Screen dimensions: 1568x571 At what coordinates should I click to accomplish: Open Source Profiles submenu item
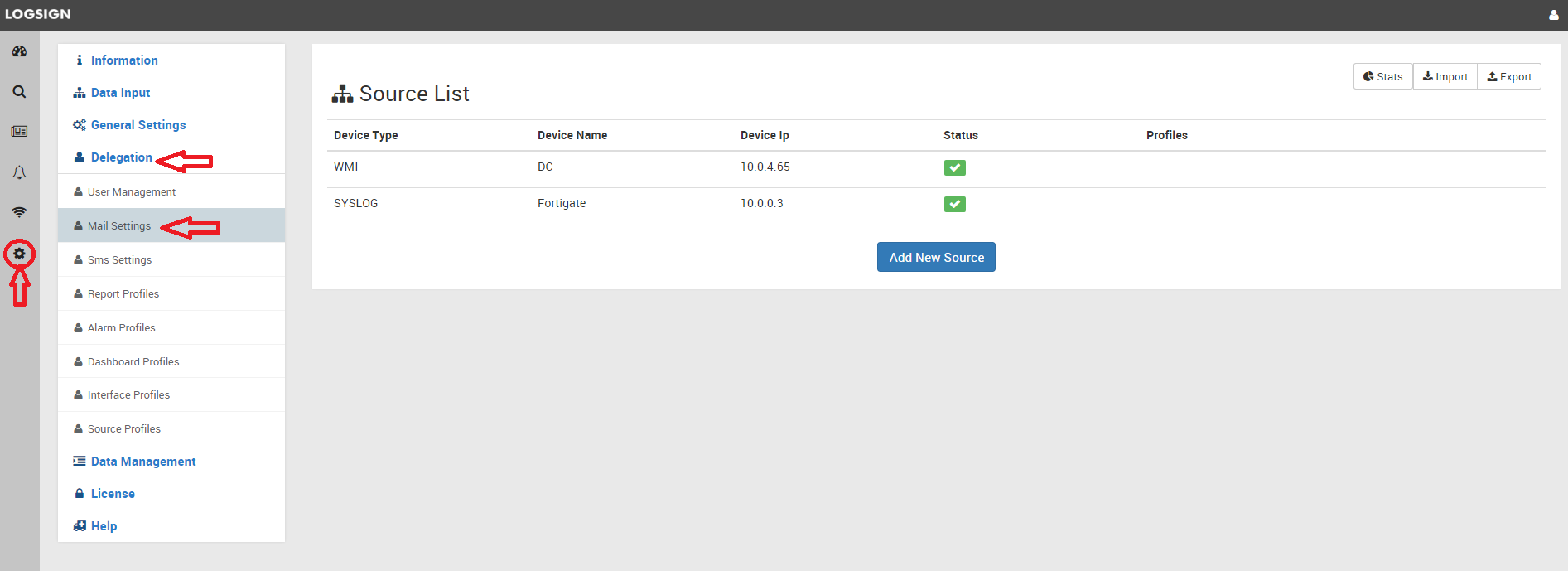point(171,429)
